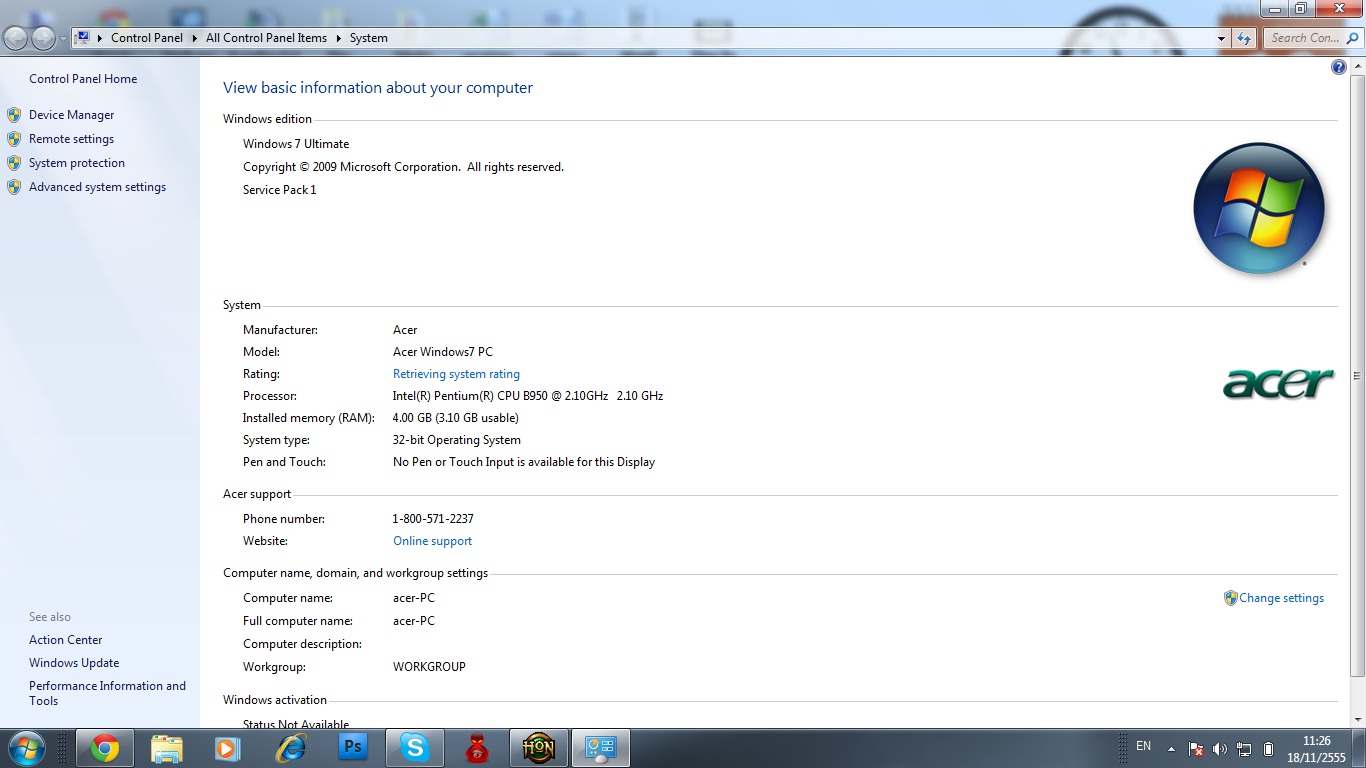The image size is (1366, 768).
Task: Open the blue Help question mark
Action: pyautogui.click(x=1339, y=67)
